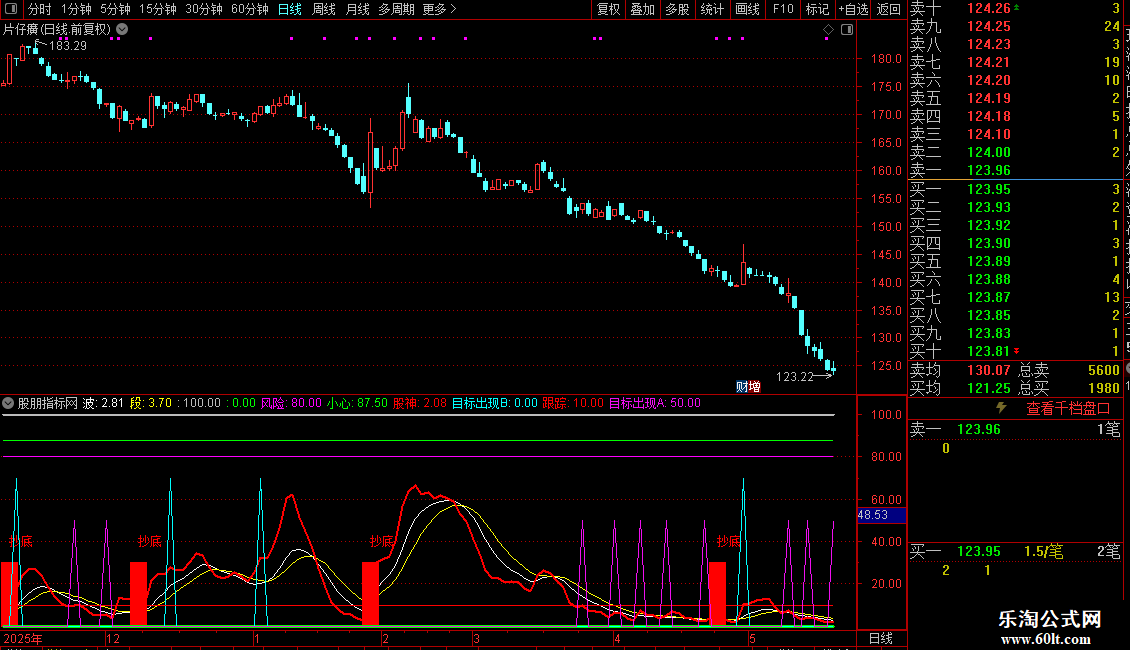Toggle the split window icon above chart
The height and width of the screenshot is (650, 1130).
pos(847,30)
